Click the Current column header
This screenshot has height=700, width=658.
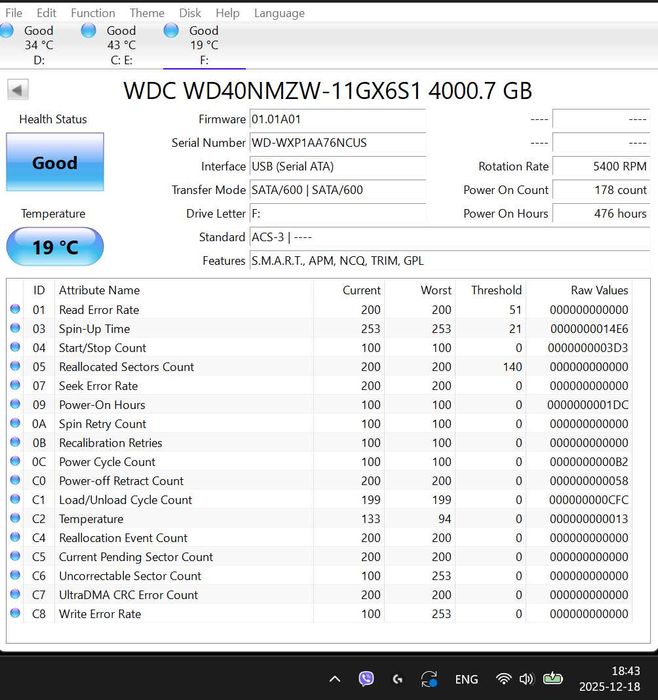[x=362, y=290]
